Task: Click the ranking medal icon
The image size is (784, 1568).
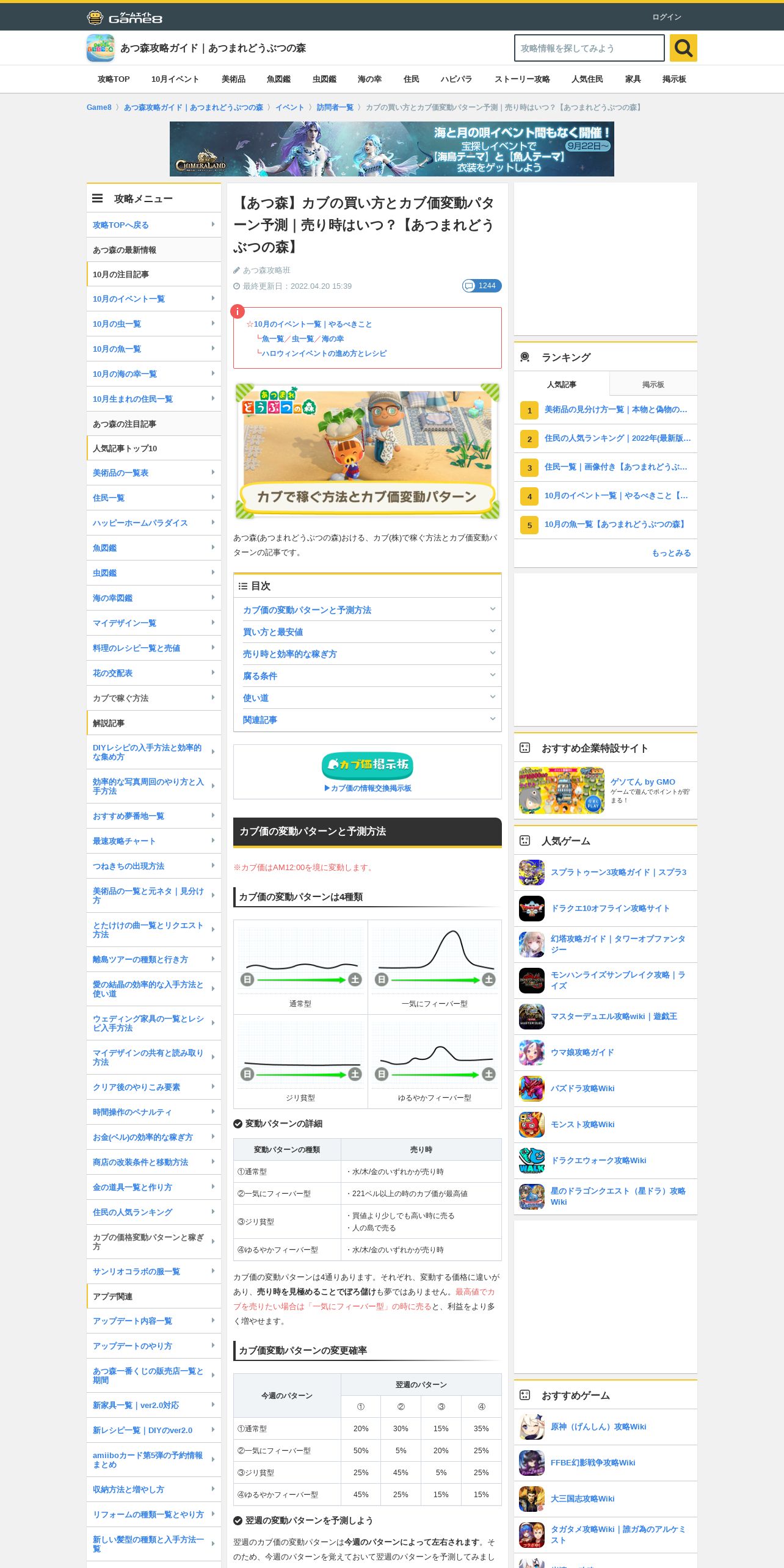Action: [524, 357]
